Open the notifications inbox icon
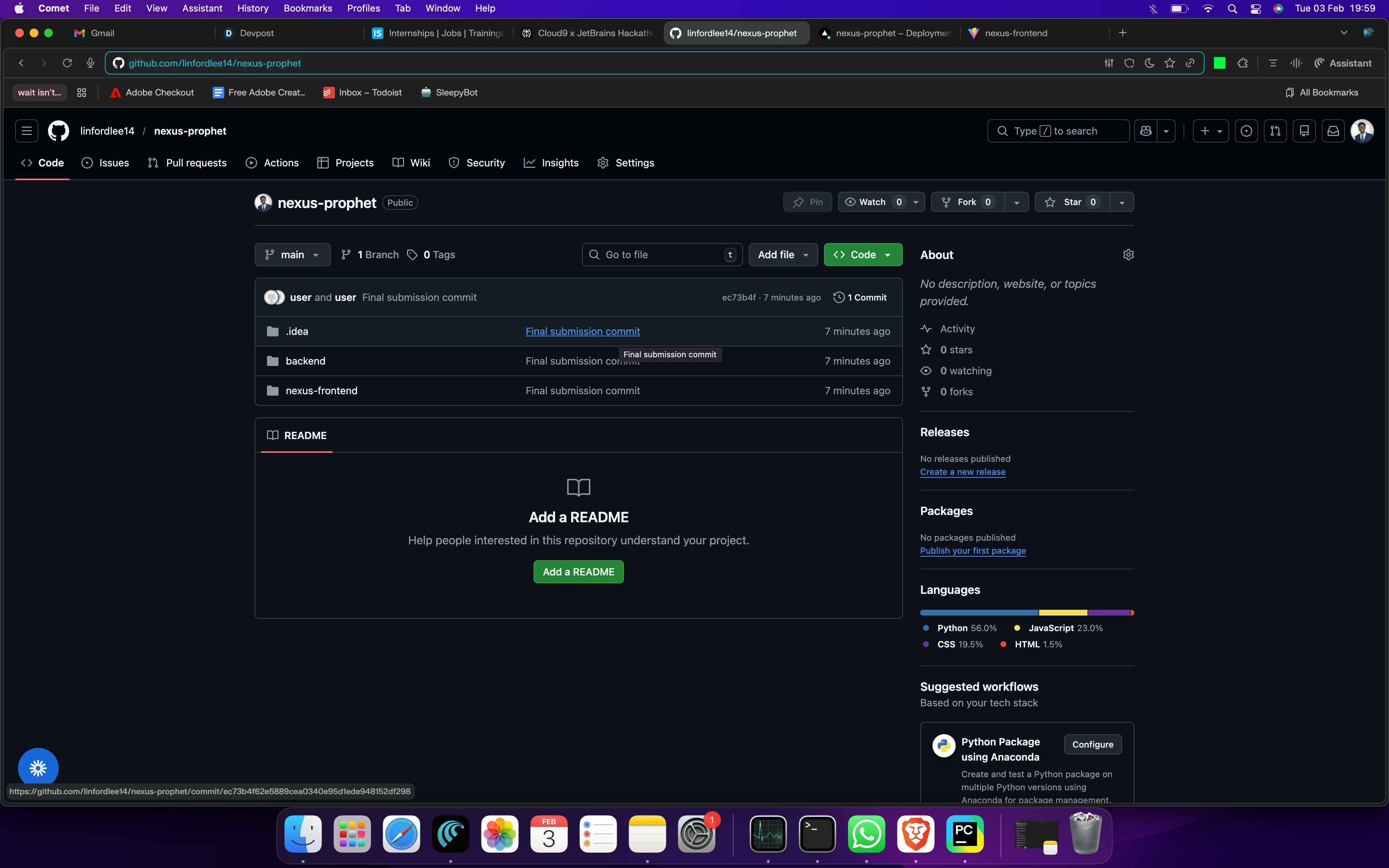 click(1333, 131)
